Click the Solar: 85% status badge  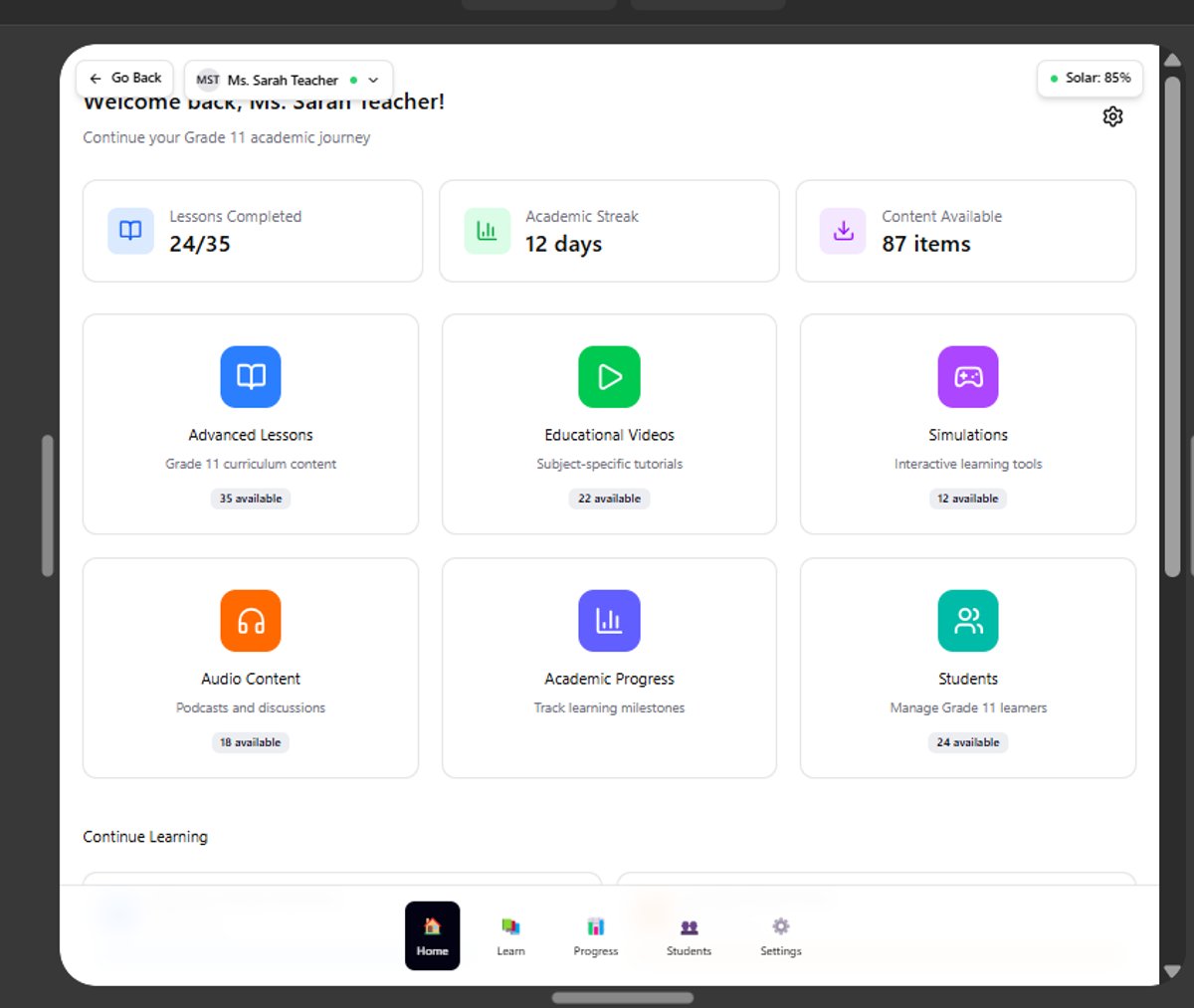click(x=1090, y=78)
